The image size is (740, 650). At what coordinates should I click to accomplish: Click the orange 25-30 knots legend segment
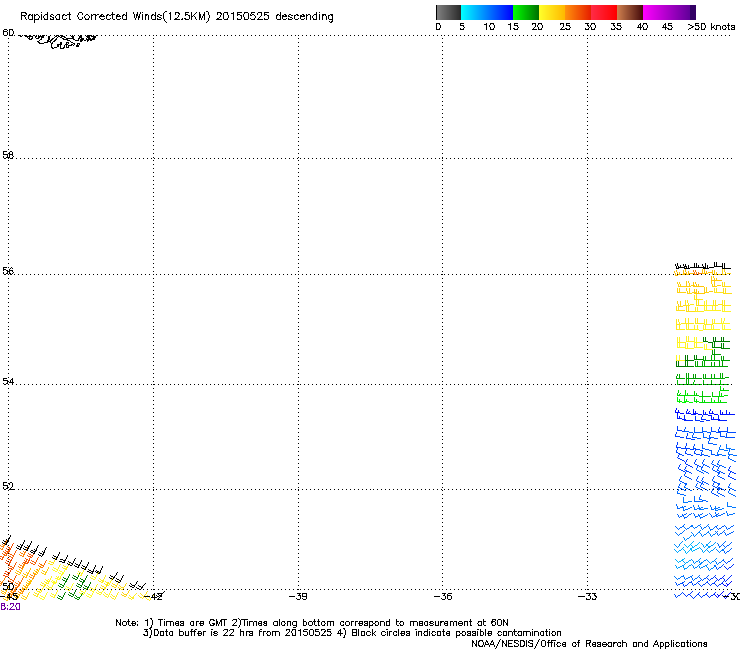point(578,12)
